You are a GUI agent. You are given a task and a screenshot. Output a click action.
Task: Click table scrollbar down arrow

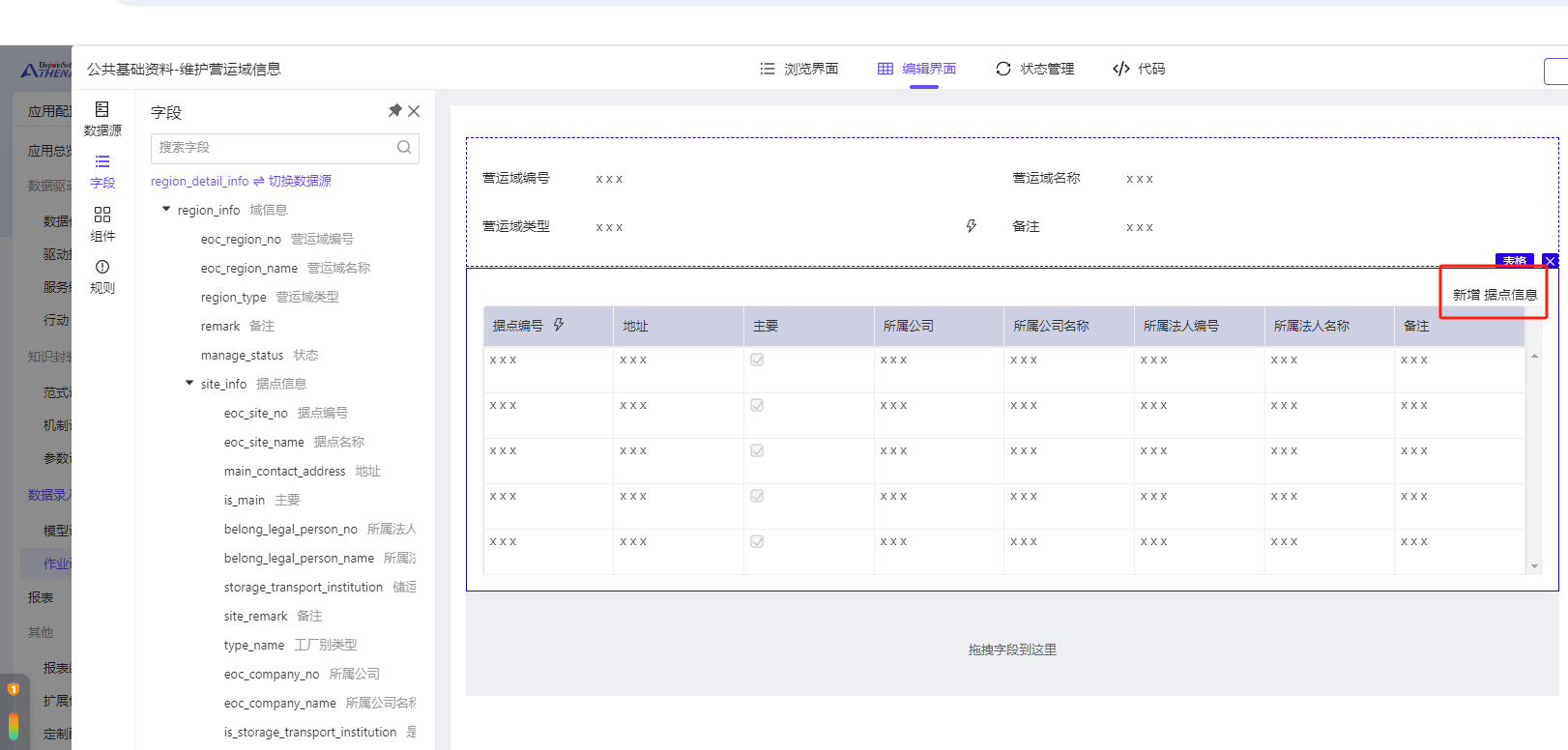(x=1534, y=566)
